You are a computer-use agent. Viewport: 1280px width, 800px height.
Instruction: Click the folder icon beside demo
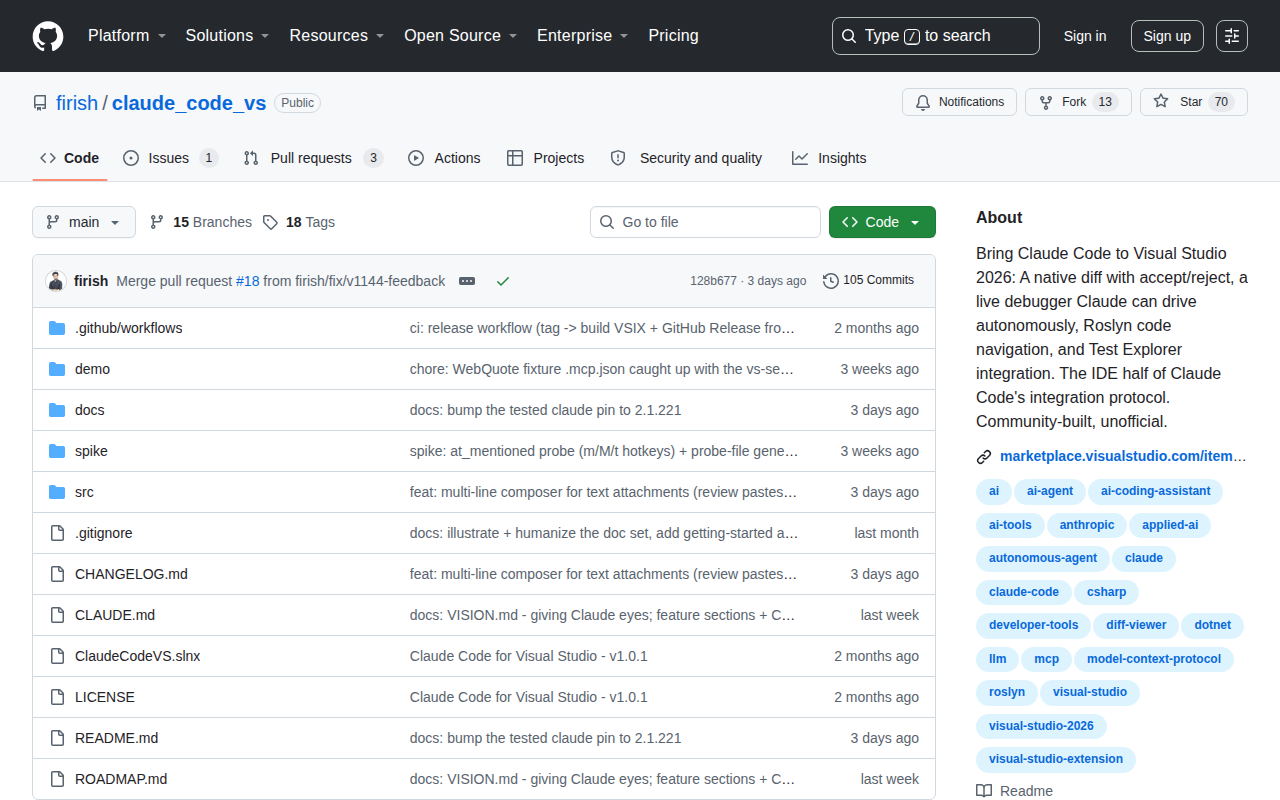click(57, 369)
